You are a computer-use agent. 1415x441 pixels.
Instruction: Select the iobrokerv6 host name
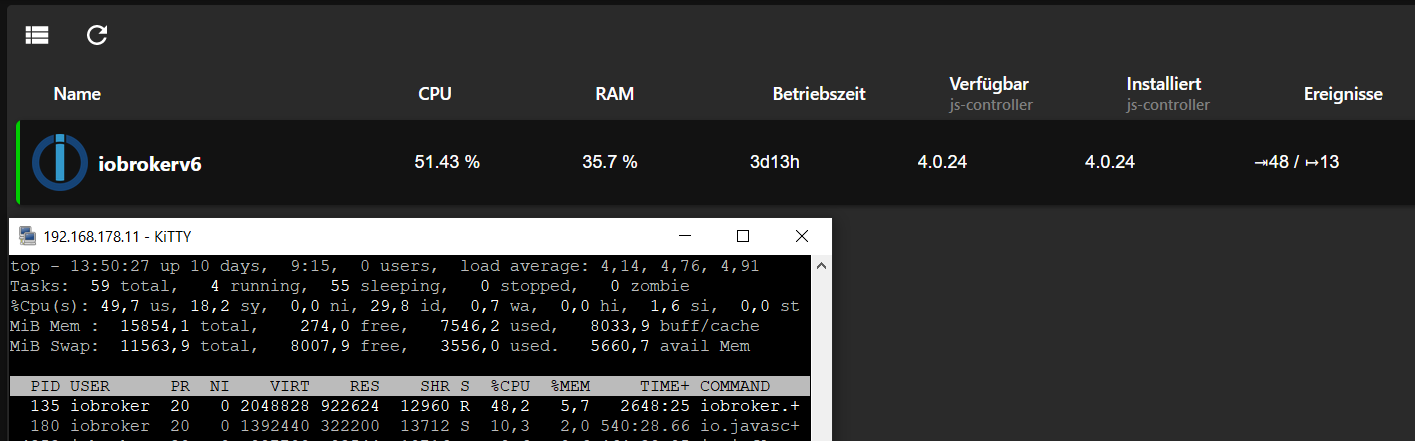coord(150,164)
